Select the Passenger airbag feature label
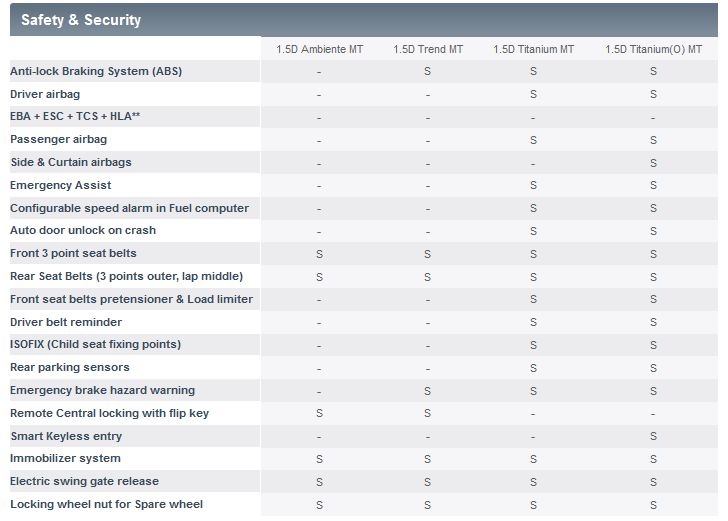 click(x=58, y=139)
